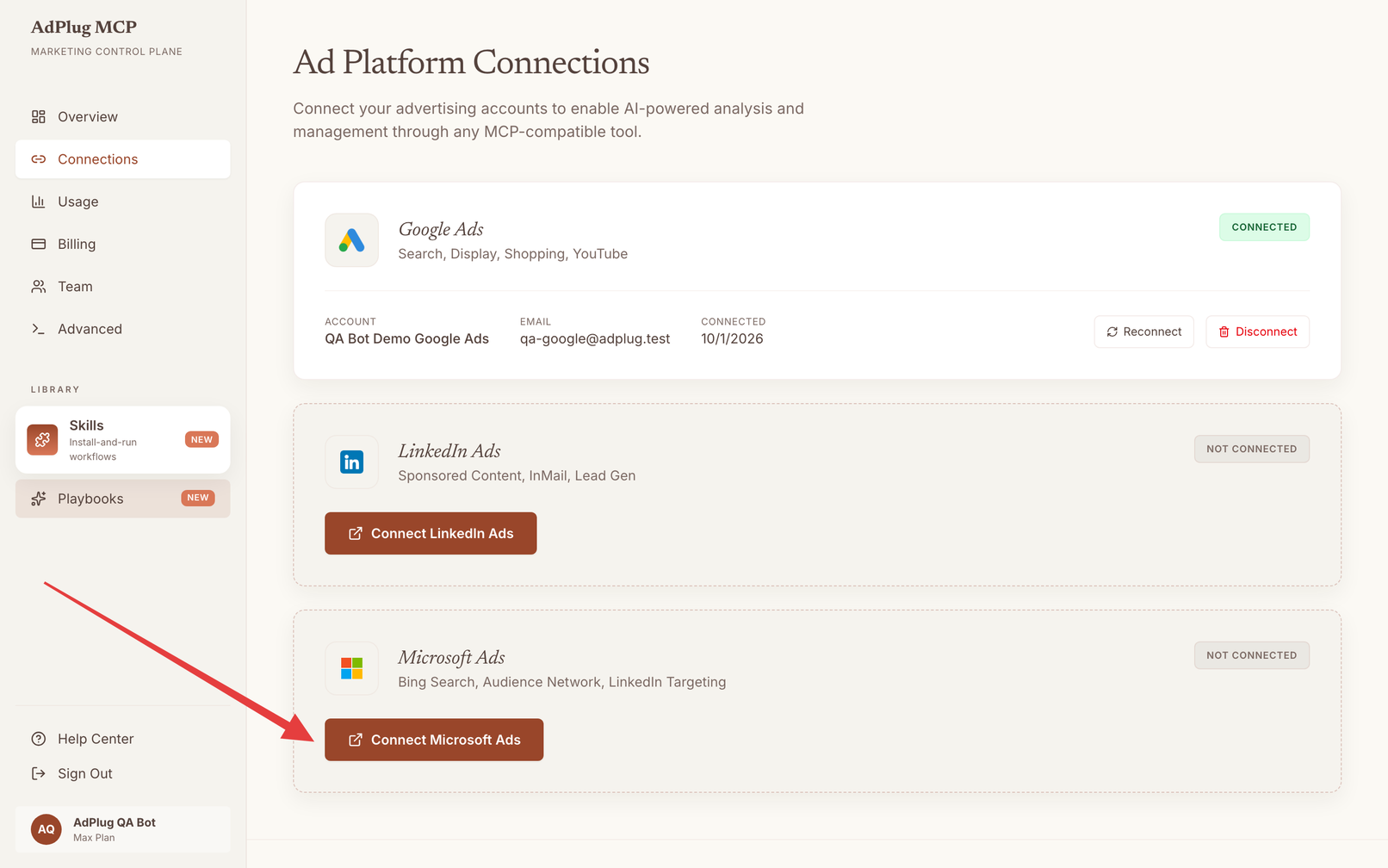Click the Team people icon
This screenshot has height=868, width=1388.
tap(39, 286)
